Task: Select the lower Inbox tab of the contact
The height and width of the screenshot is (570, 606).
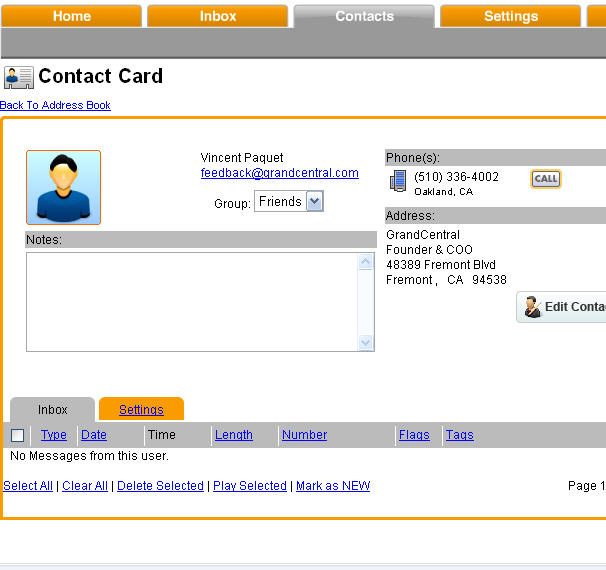Action: pos(53,409)
